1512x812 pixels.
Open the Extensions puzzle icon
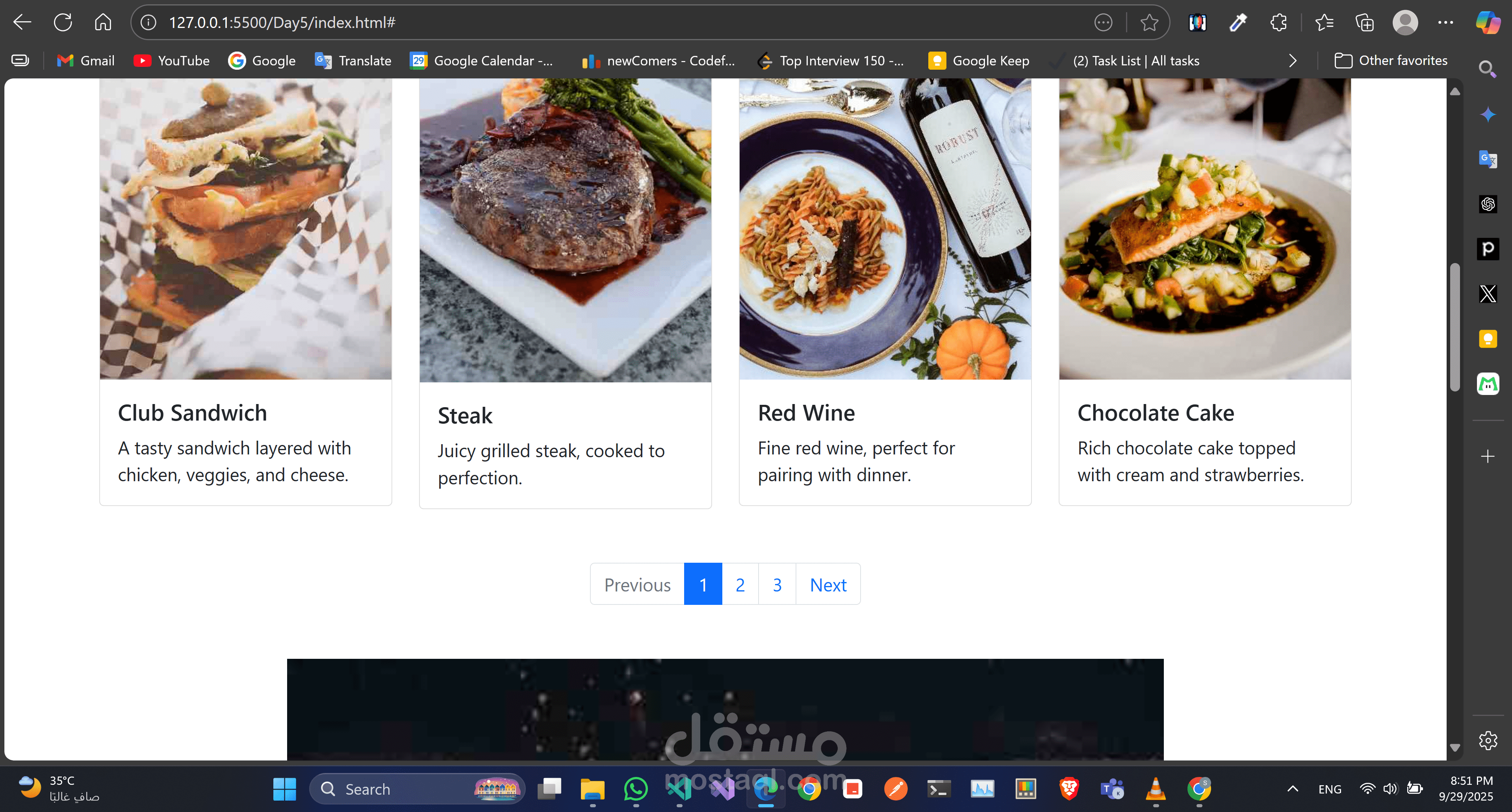click(1278, 22)
